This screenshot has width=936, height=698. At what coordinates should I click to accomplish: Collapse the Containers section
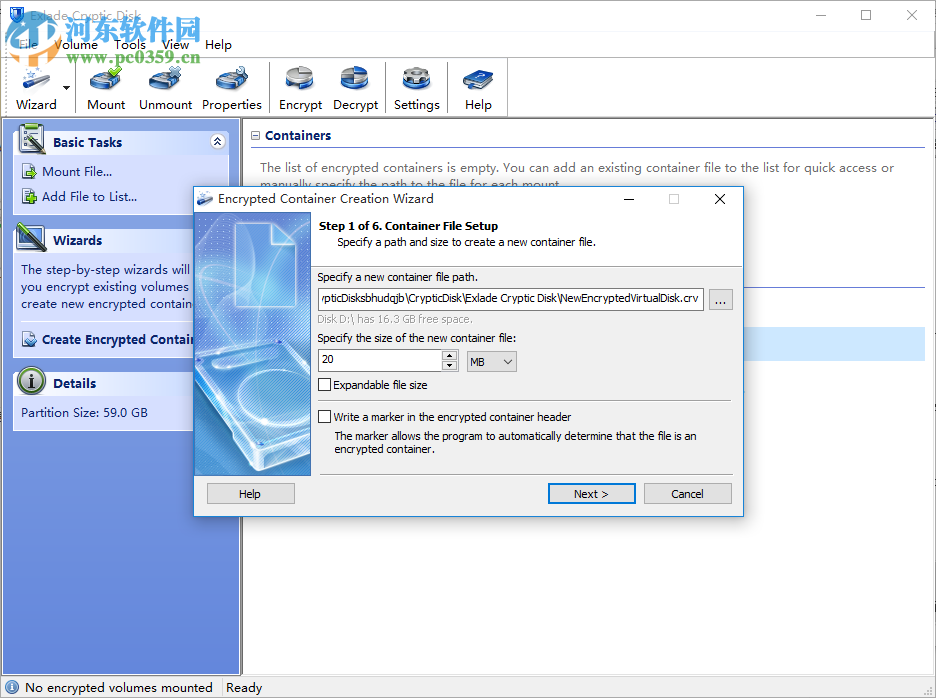tap(255, 136)
